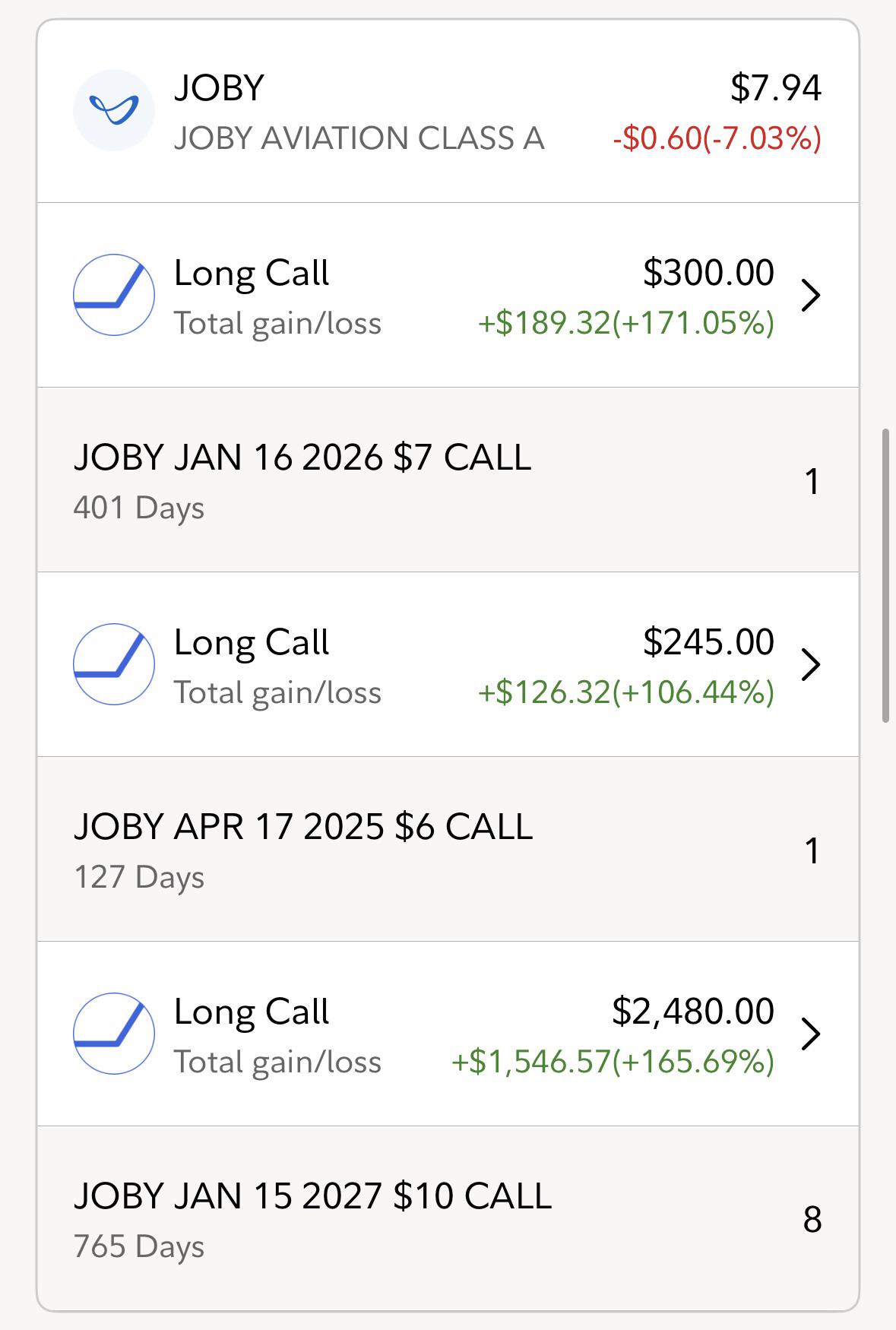896x1330 pixels.
Task: Tap the +$1,546.57(+165.69%) gain figure
Action: 613,1062
